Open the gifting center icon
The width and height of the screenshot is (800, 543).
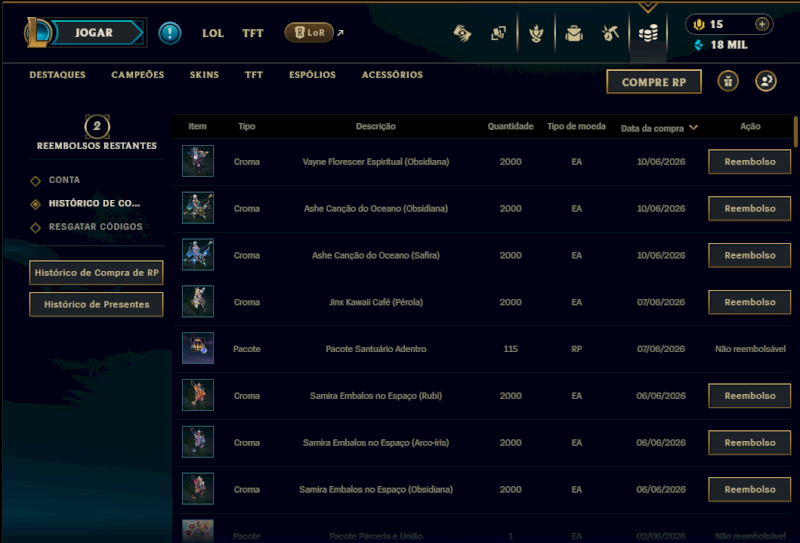[728, 81]
